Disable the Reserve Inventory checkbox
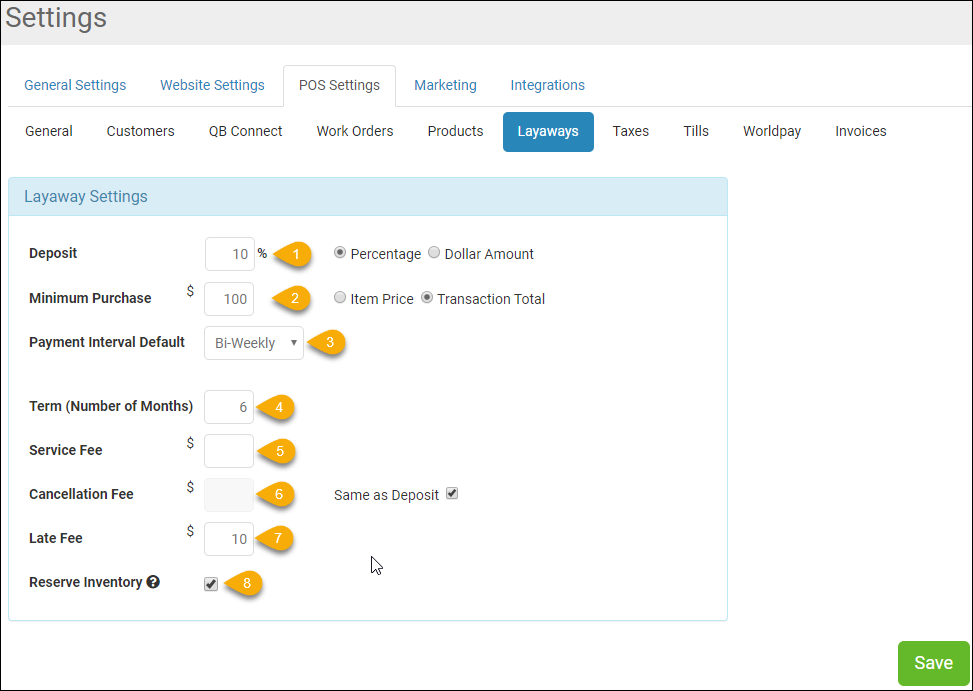Screen dimensions: 973x691 coord(210,583)
